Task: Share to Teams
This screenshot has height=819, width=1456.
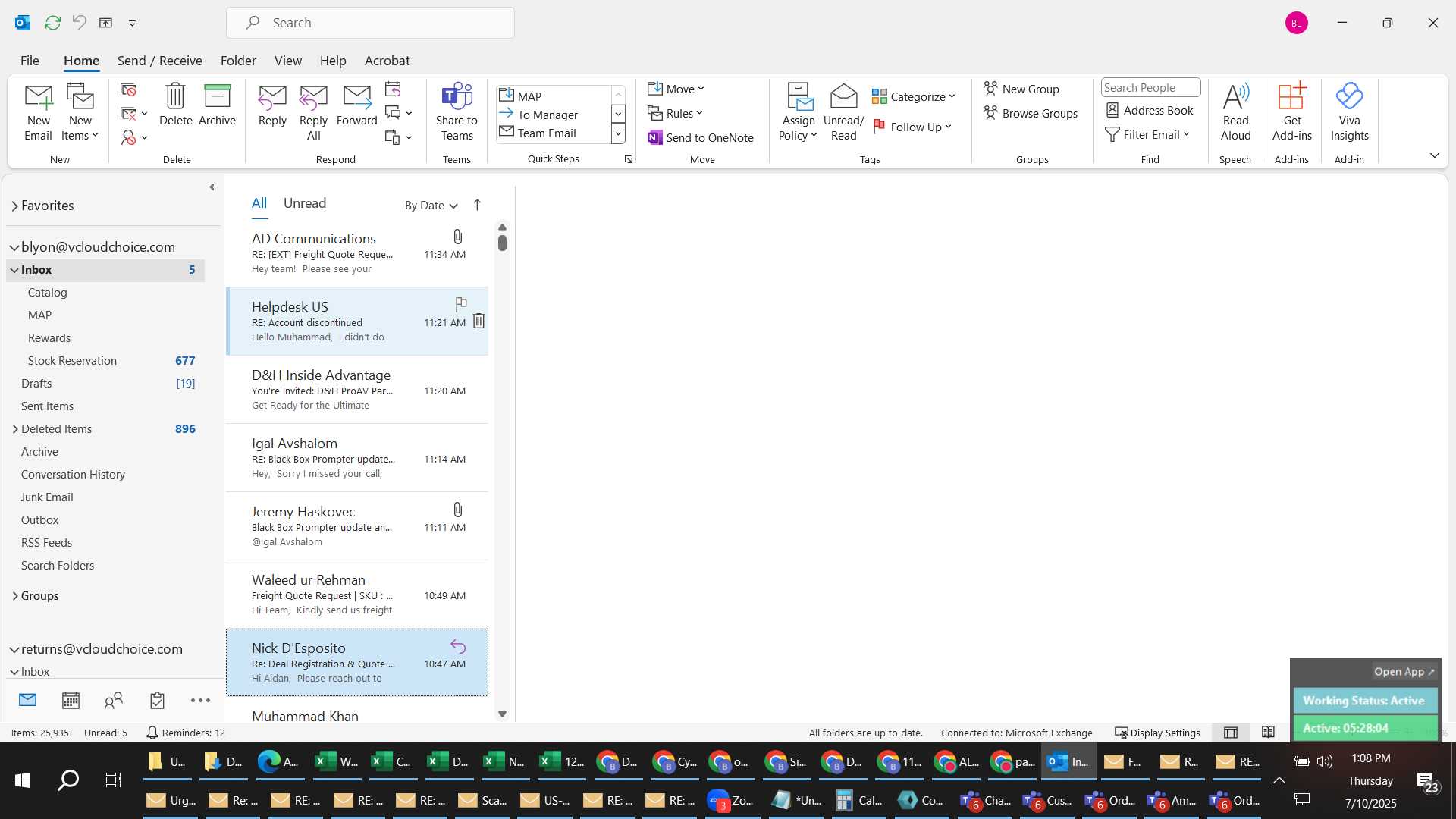Action: point(457,112)
